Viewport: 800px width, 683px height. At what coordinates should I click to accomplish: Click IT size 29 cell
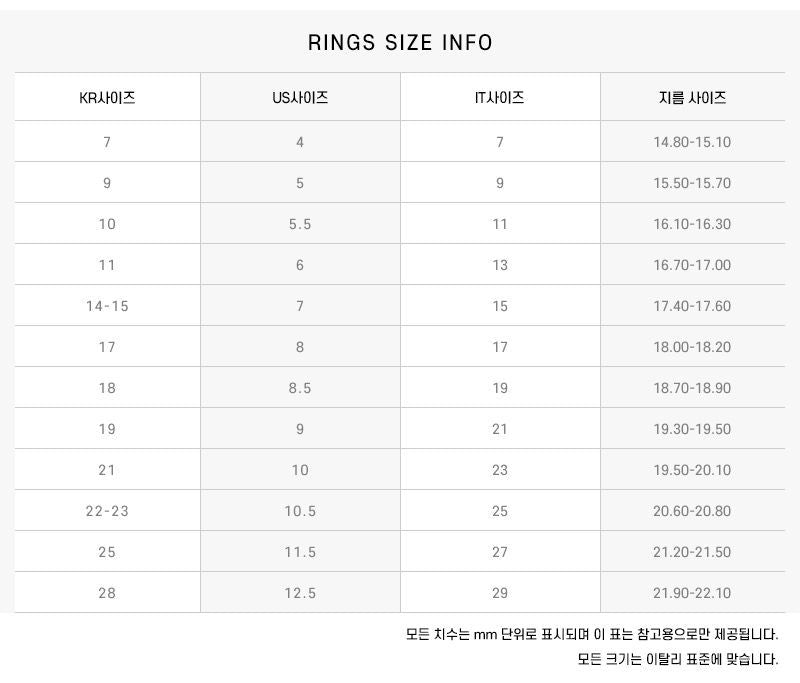(x=500, y=593)
